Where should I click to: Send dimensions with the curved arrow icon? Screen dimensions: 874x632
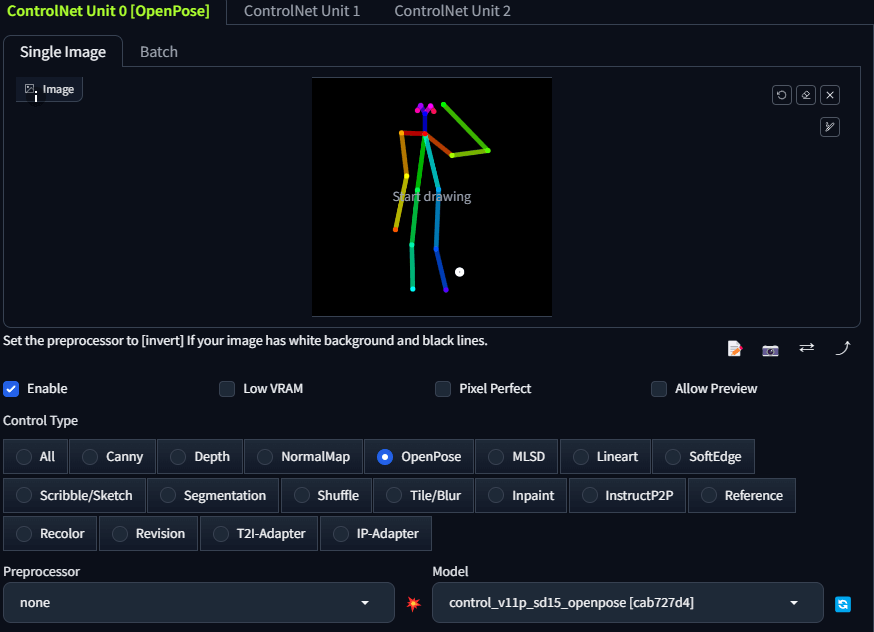pos(842,348)
